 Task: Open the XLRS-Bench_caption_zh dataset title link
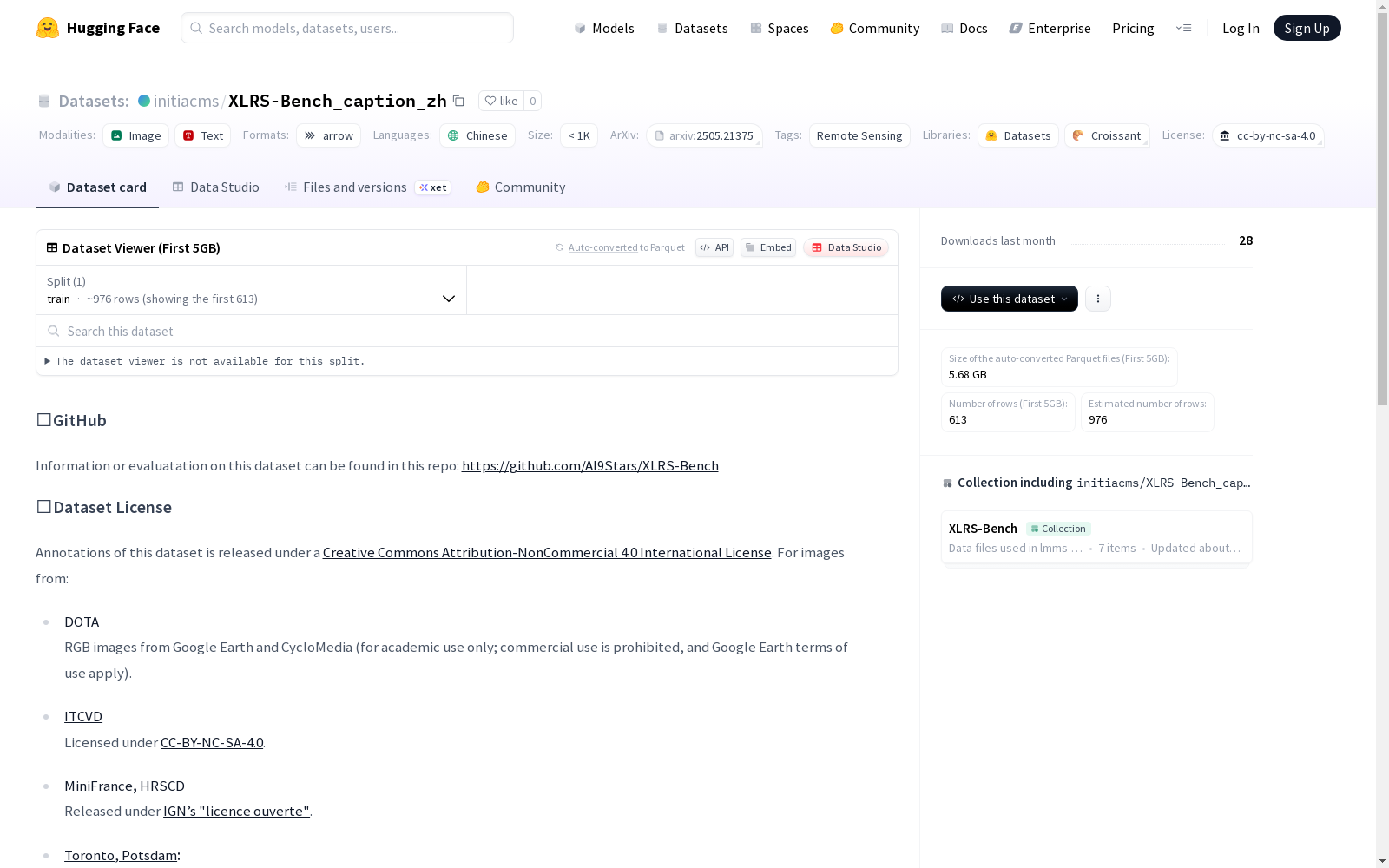(338, 101)
